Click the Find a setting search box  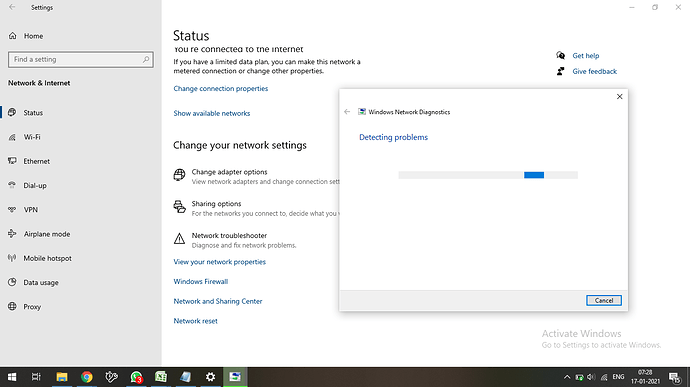point(81,59)
